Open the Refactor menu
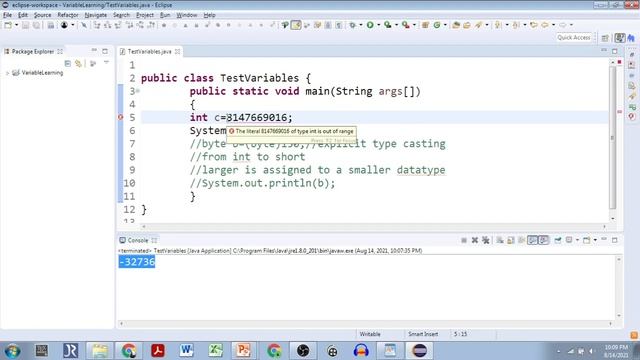 coord(68,15)
